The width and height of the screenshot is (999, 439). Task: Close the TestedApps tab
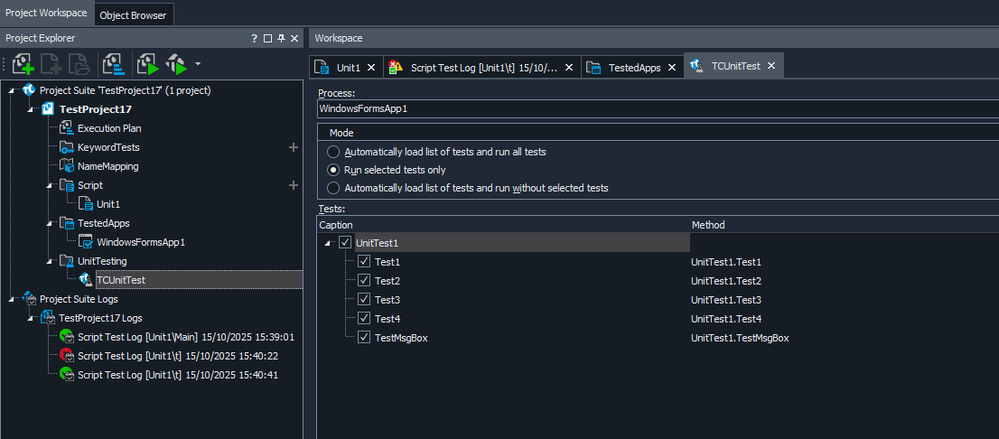672,67
